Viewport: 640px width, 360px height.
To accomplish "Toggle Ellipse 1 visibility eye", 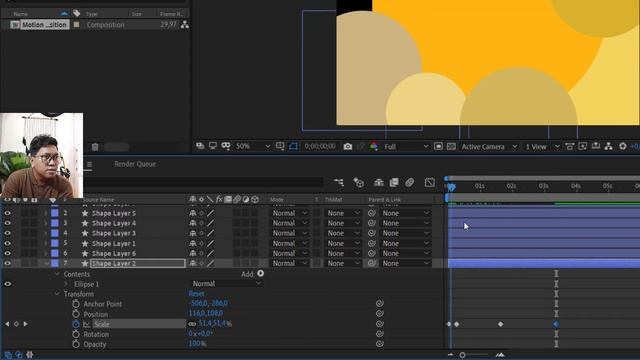I will [x=7, y=284].
